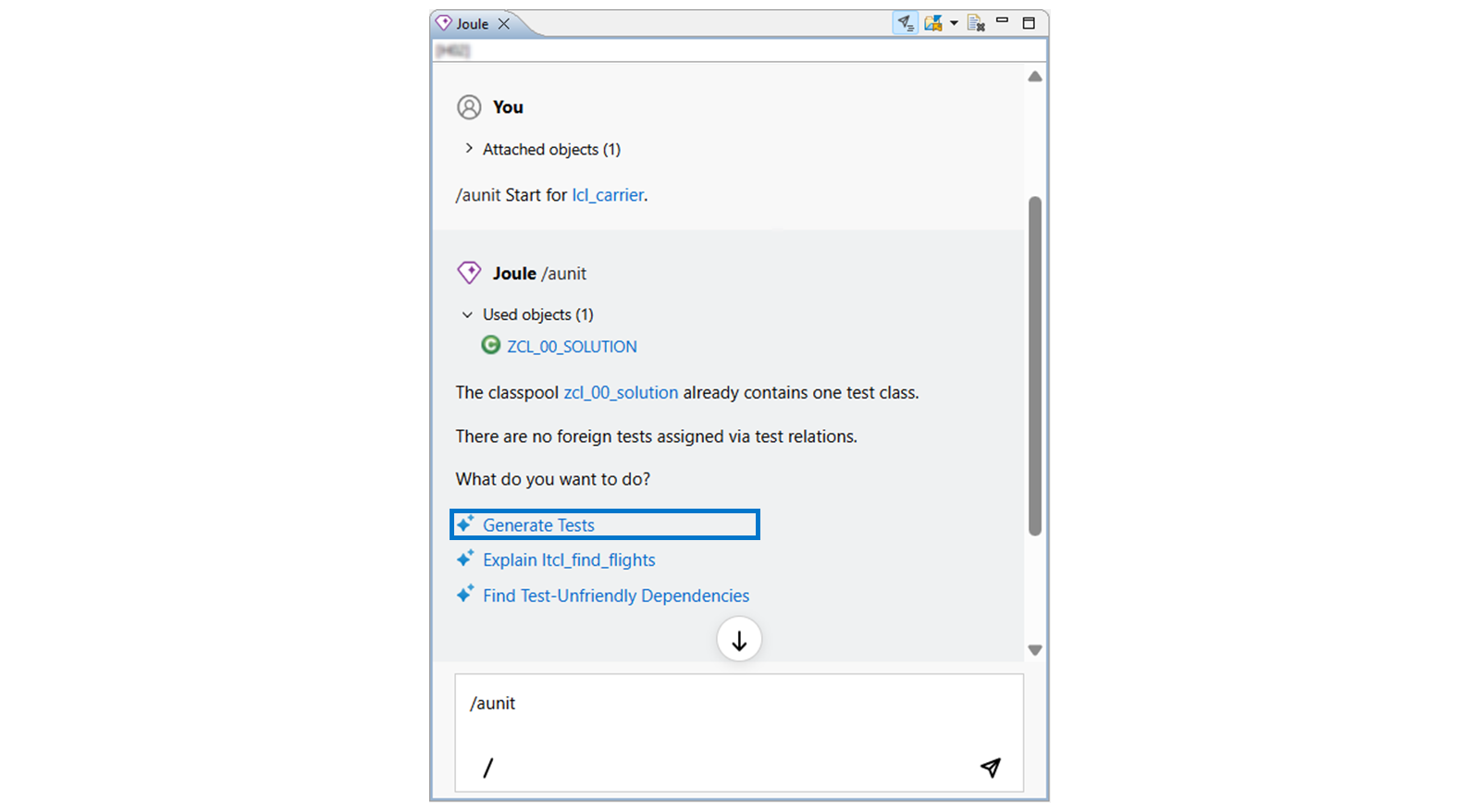Close the Joule tab

504,24
